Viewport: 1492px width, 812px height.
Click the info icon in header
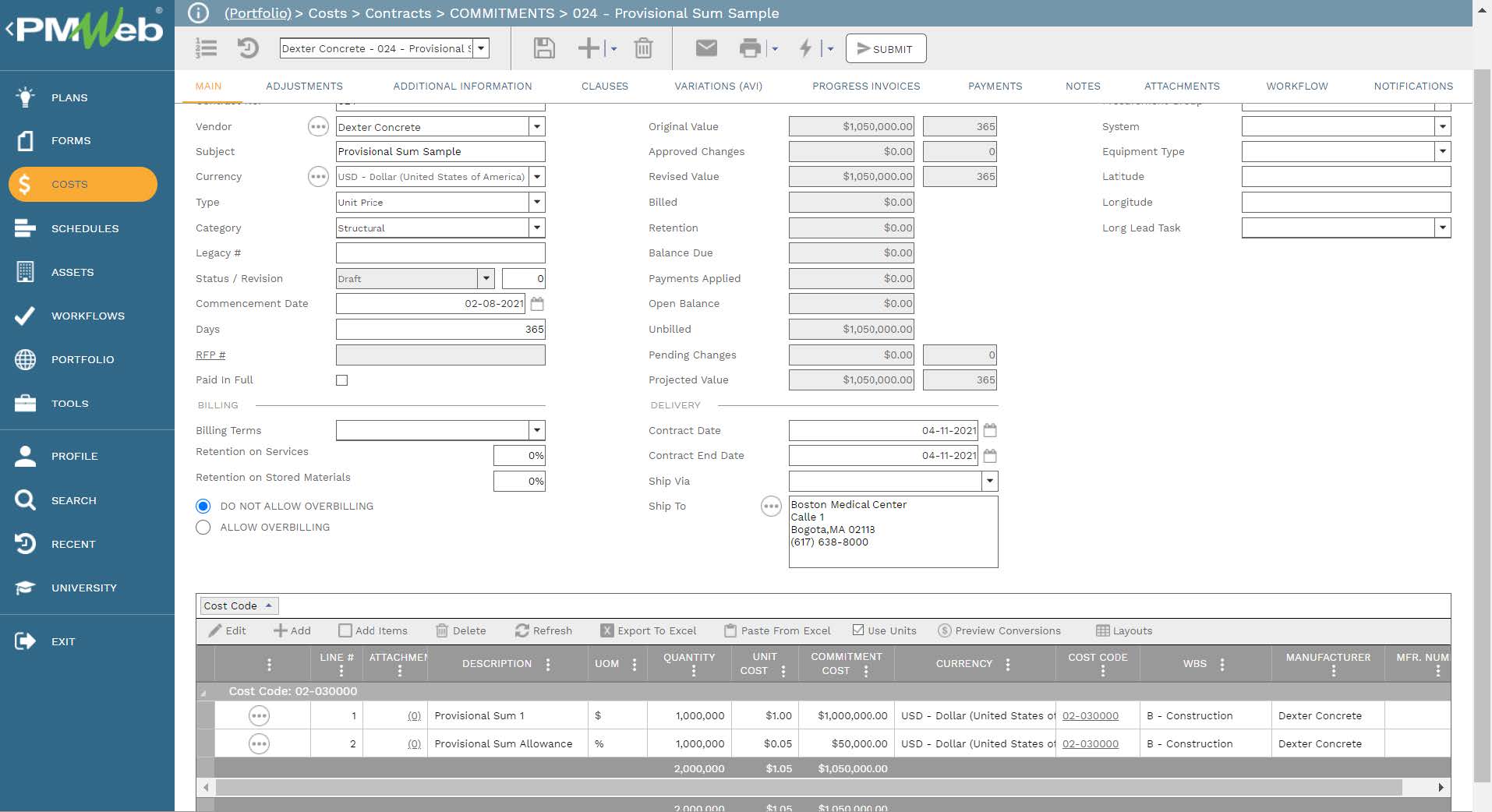click(x=199, y=13)
